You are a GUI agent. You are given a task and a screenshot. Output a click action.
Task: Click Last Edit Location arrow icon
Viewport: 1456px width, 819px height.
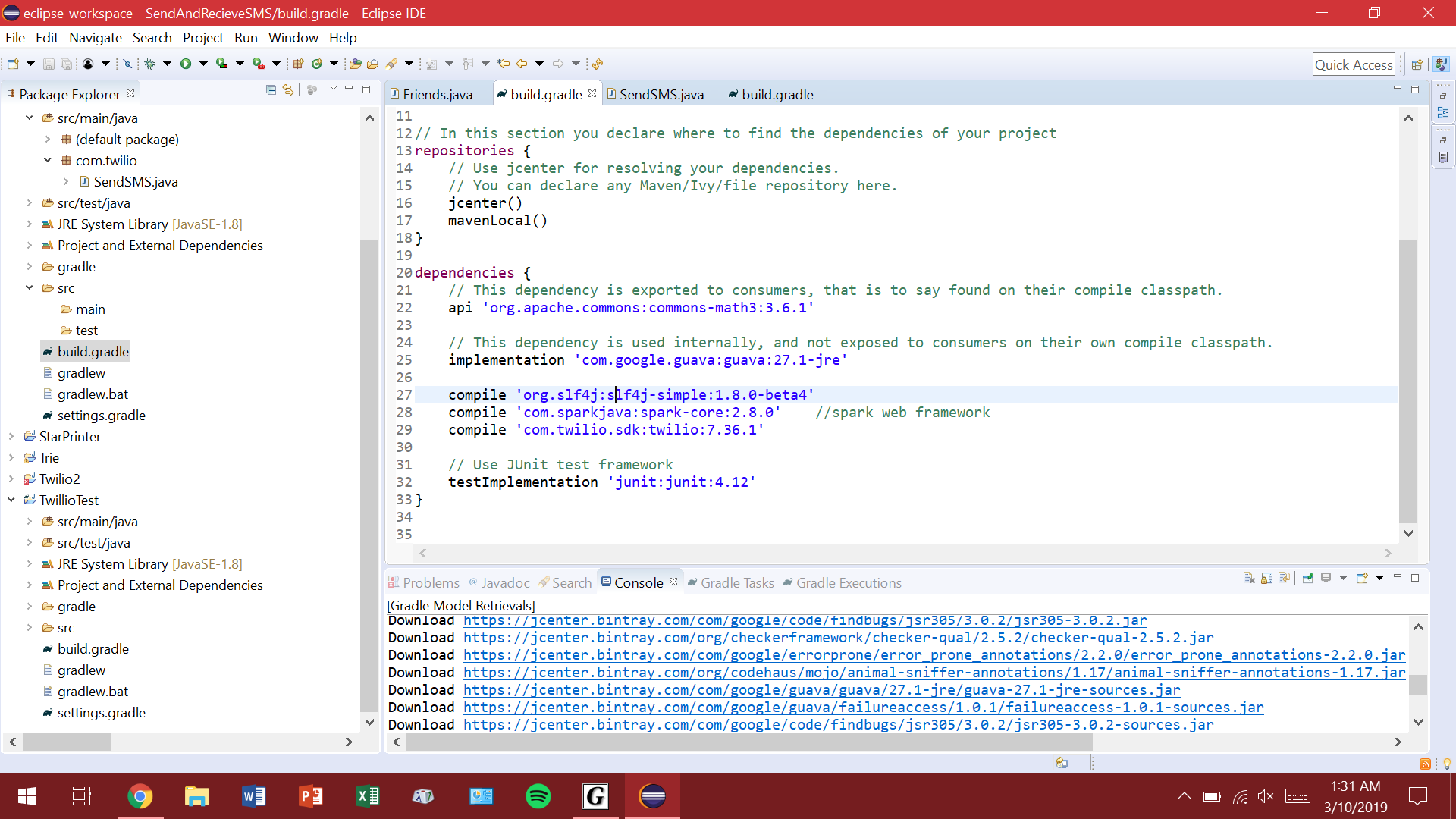pos(504,64)
